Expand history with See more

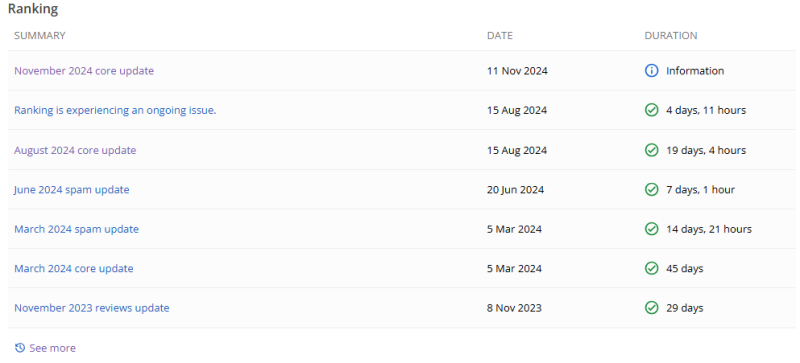point(53,348)
